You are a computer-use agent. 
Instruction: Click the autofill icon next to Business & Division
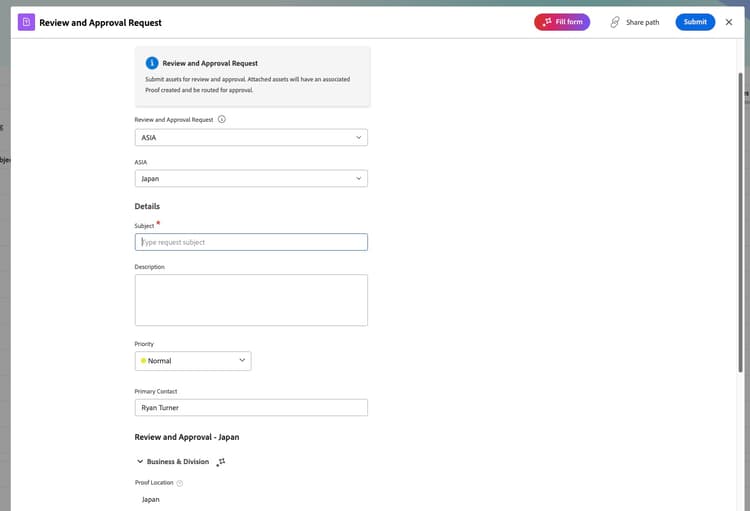[x=221, y=462]
